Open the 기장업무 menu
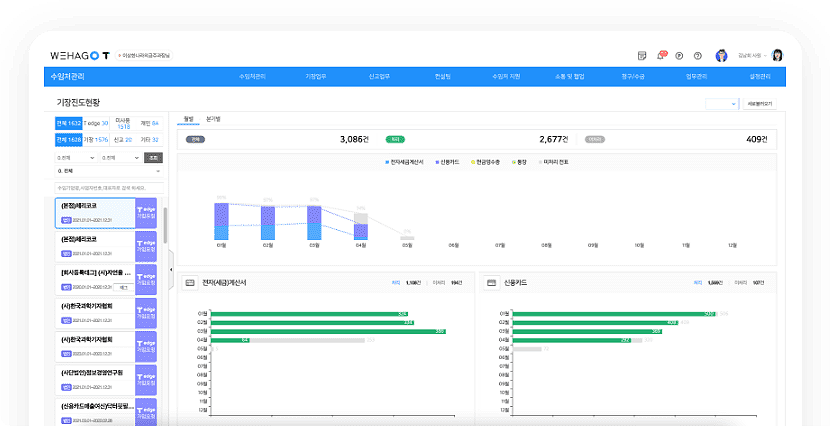This screenshot has width=830, height=426. (315, 77)
